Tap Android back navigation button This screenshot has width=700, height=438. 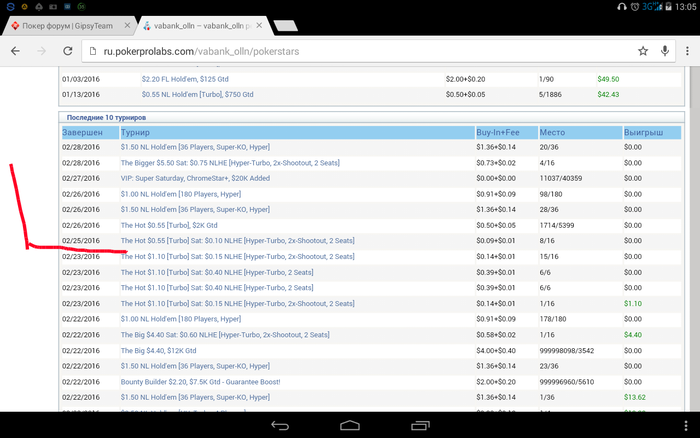pyautogui.click(x=280, y=425)
